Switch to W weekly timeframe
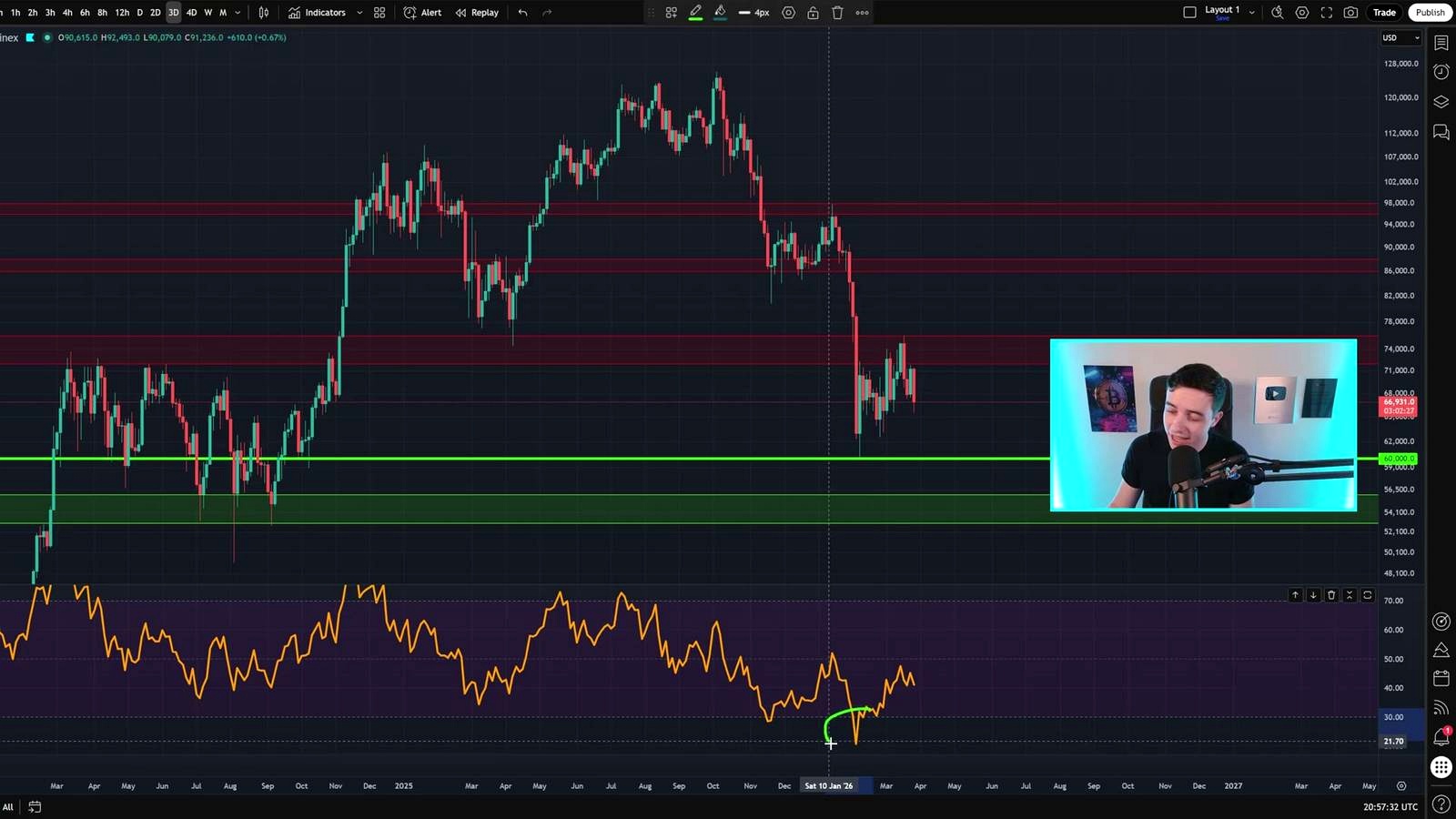This screenshot has width=1456, height=819. [207, 13]
